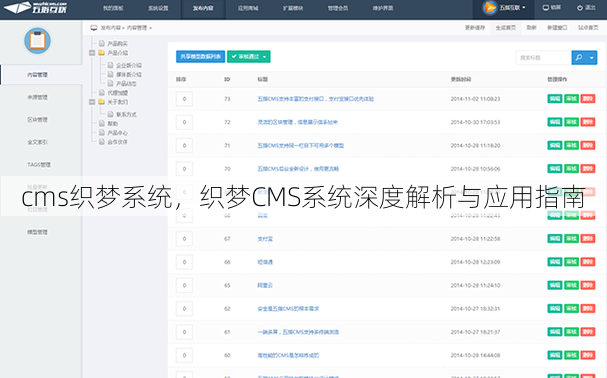The width and height of the screenshot is (607, 378).
Task: Select 内容管理 in the left sidebar
Action: click(x=38, y=75)
